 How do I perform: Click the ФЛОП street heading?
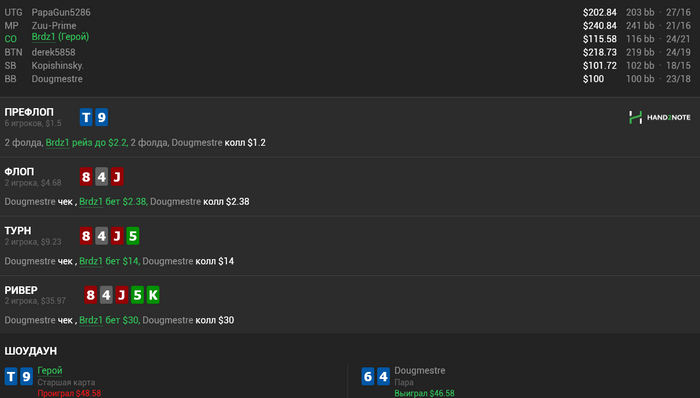click(19, 171)
